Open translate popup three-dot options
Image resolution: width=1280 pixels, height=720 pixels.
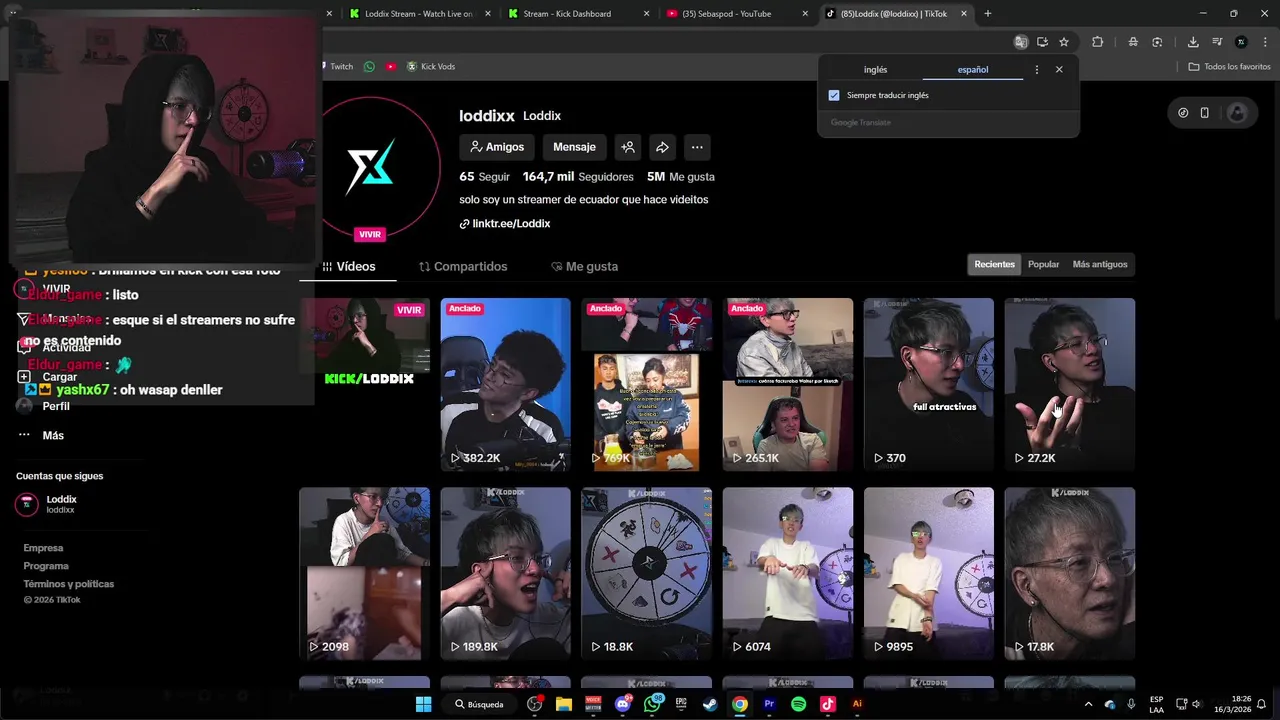(1036, 70)
